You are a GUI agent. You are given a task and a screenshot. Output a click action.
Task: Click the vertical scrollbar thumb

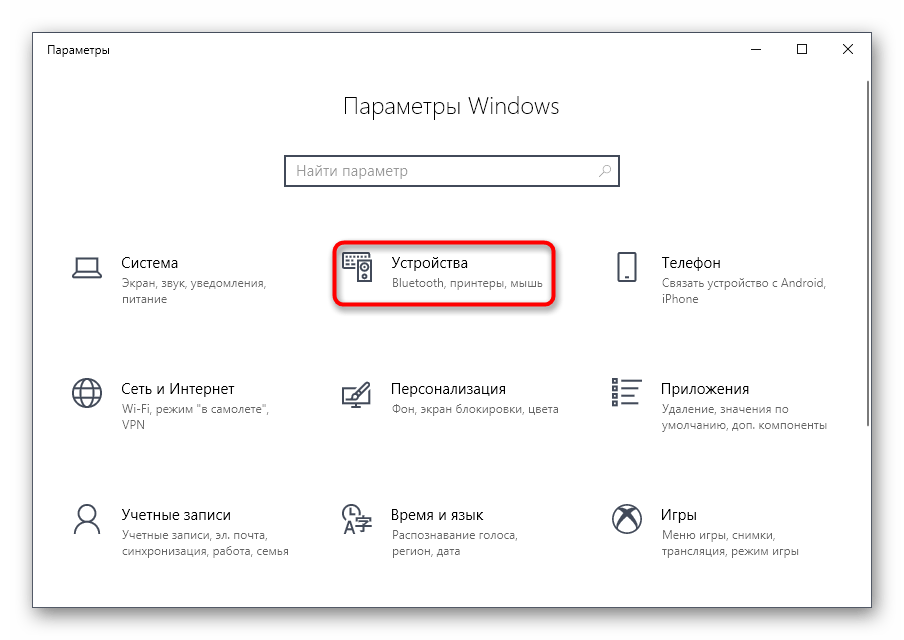pos(868,254)
